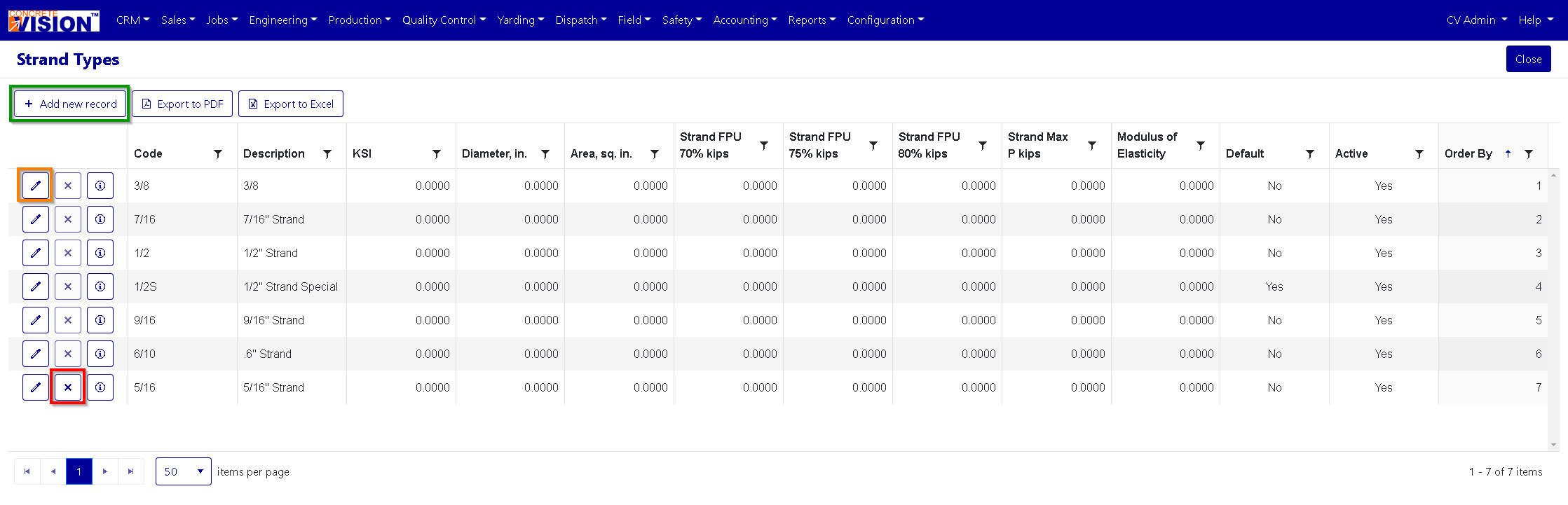
Task: Delete the 1/2S Strand Special record
Action: coord(68,286)
